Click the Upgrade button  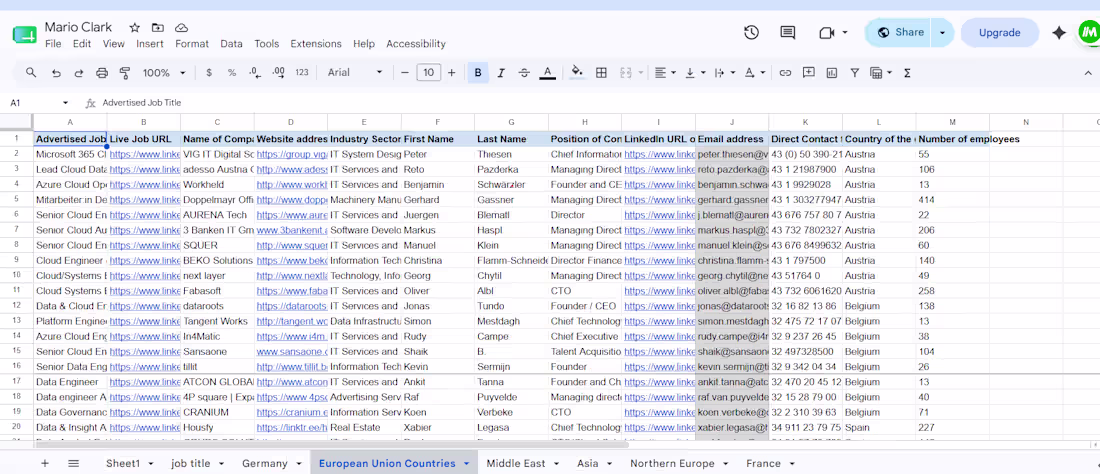1000,32
